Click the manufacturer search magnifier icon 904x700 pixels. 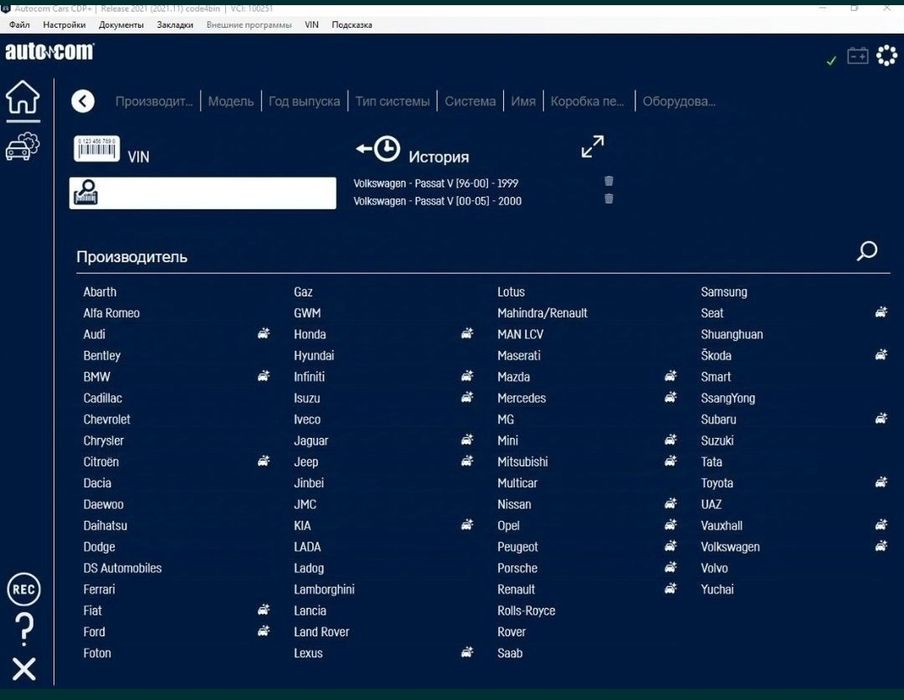pos(867,251)
